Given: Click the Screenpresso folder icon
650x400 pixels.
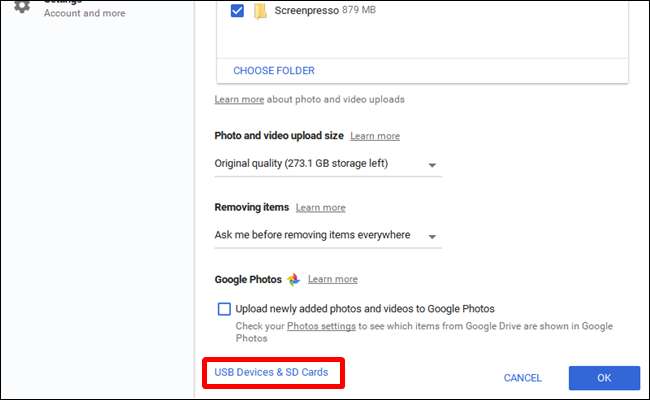Looking at the screenshot, I should pyautogui.click(x=260, y=11).
